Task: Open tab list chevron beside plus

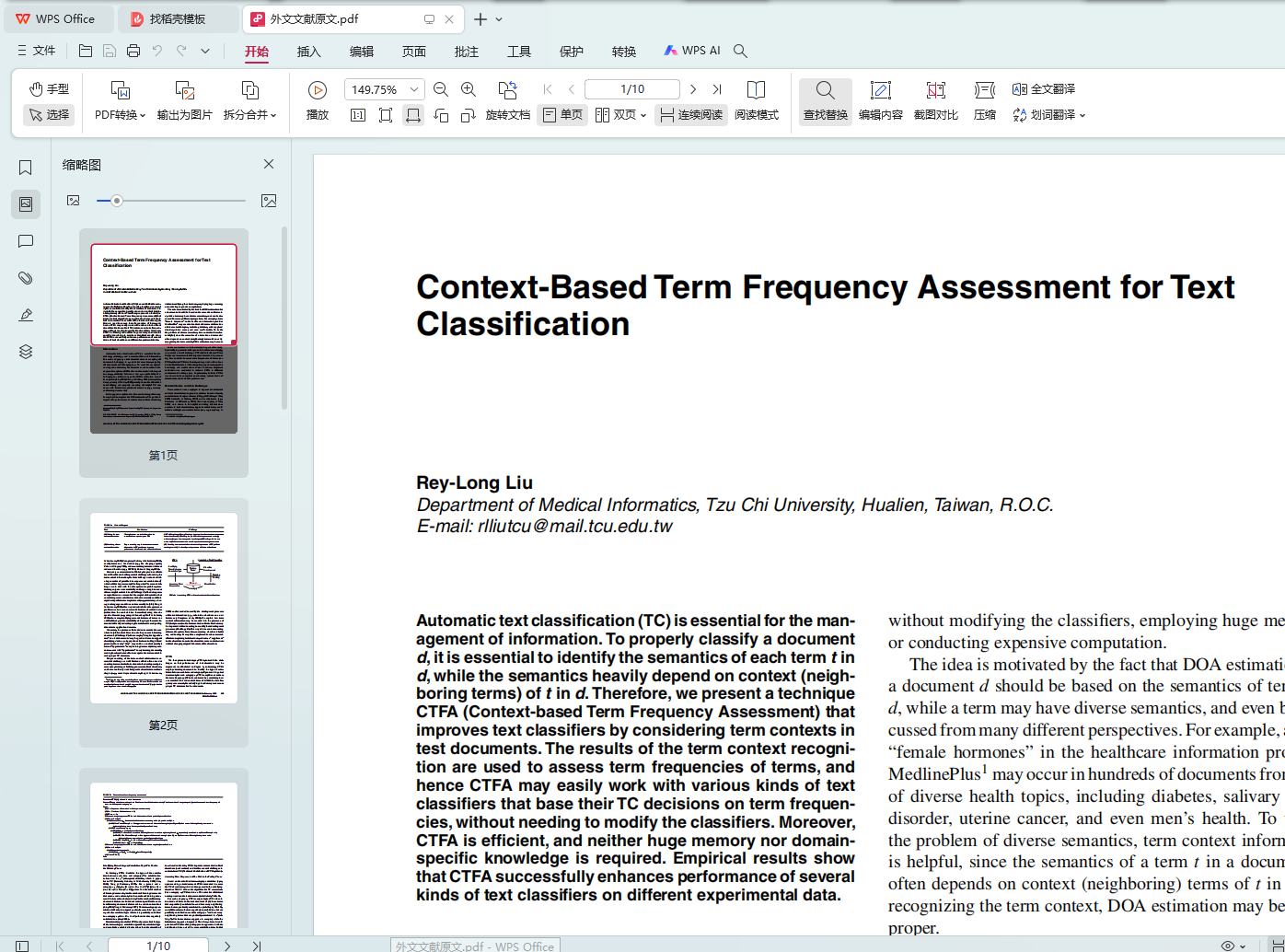Action: tap(499, 19)
